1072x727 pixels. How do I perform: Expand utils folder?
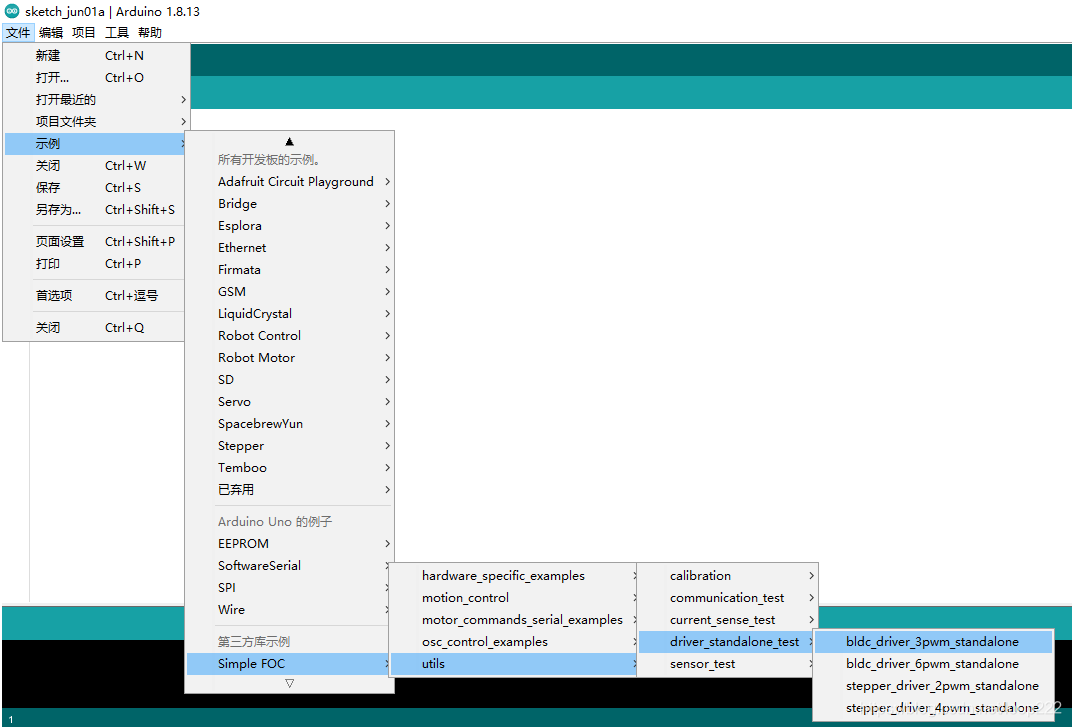[514, 663]
